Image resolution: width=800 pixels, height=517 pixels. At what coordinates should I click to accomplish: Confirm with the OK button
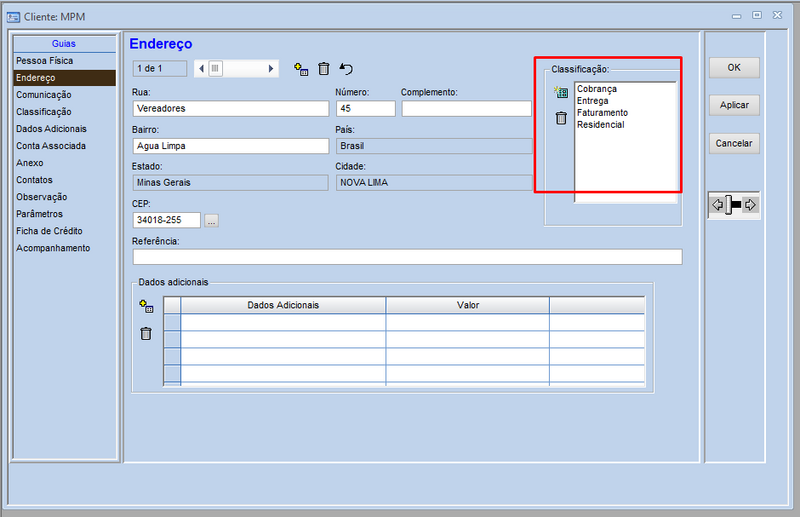(x=734, y=67)
